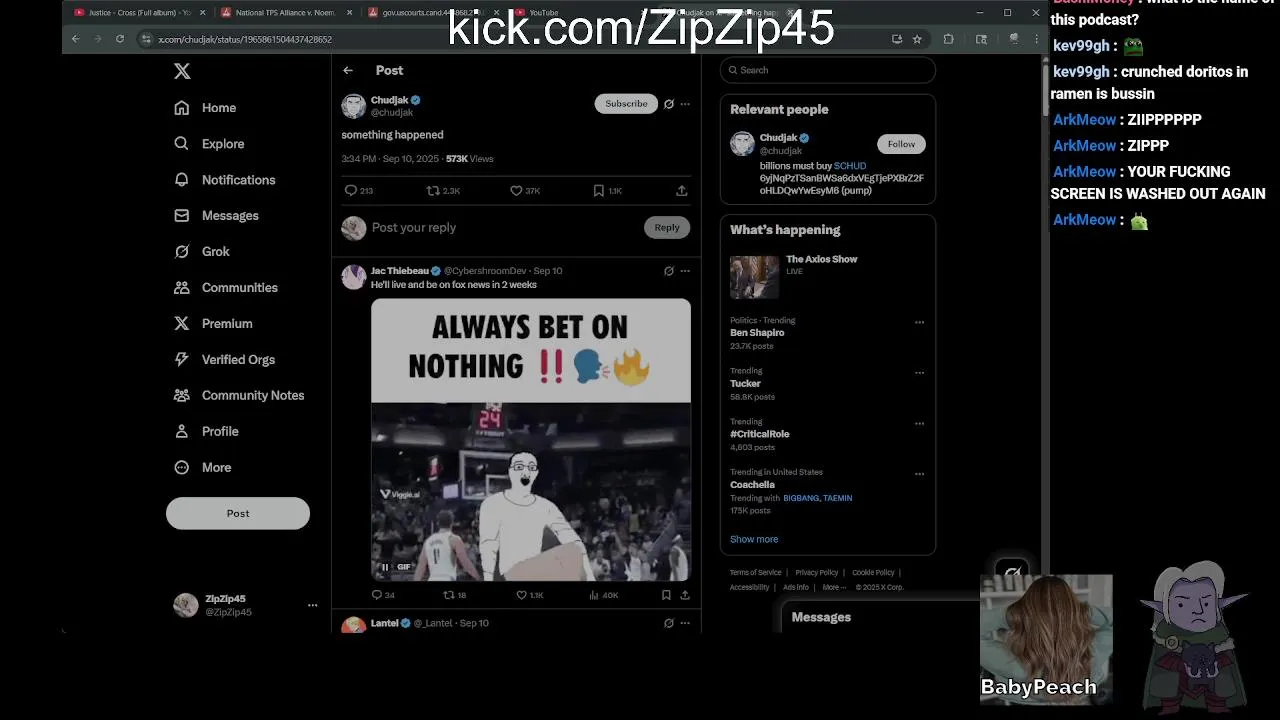This screenshot has width=1280, height=720.
Task: Open Grok in the sidebar
Action: point(202,252)
